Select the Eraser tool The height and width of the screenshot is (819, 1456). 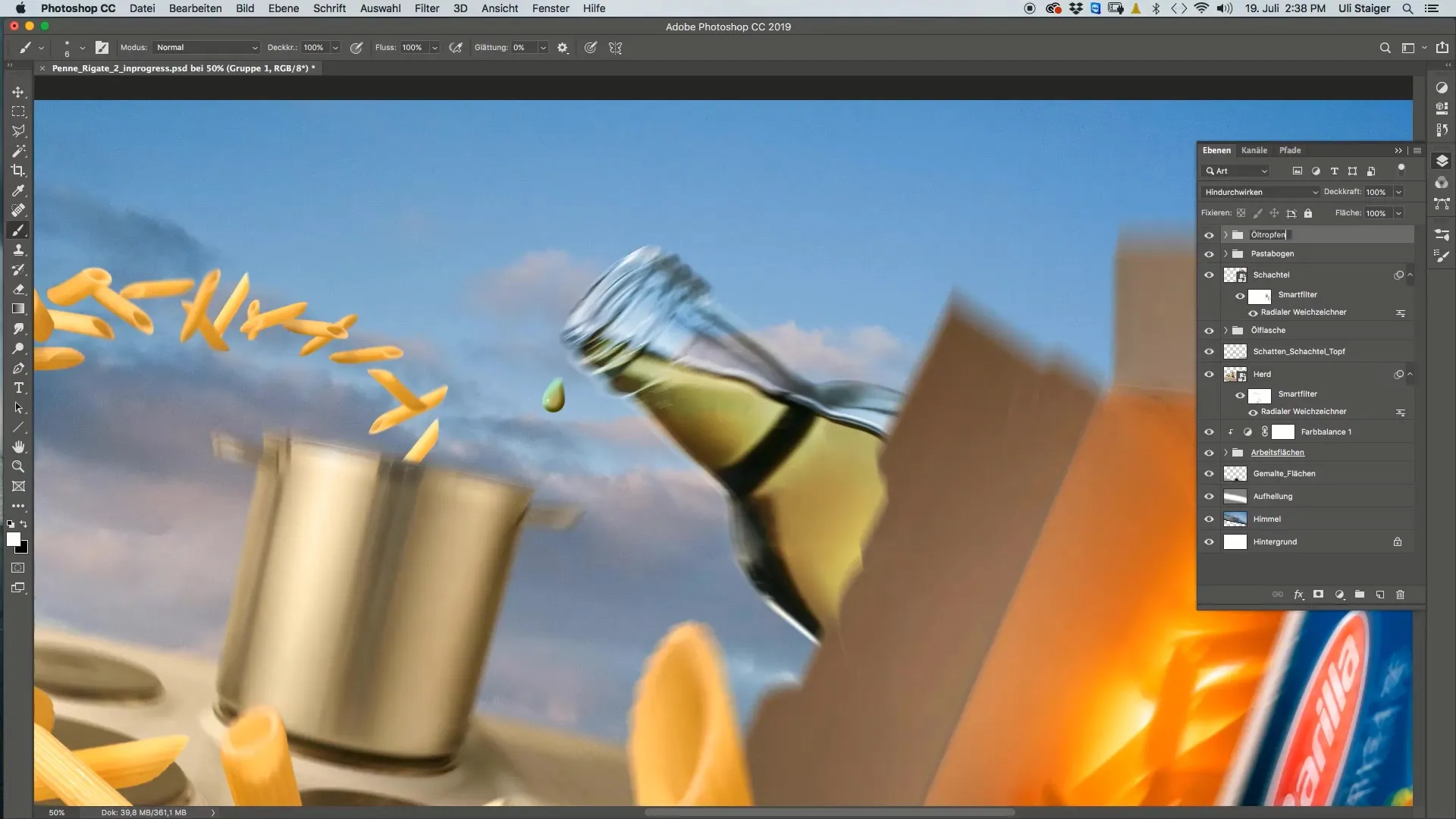(x=18, y=289)
